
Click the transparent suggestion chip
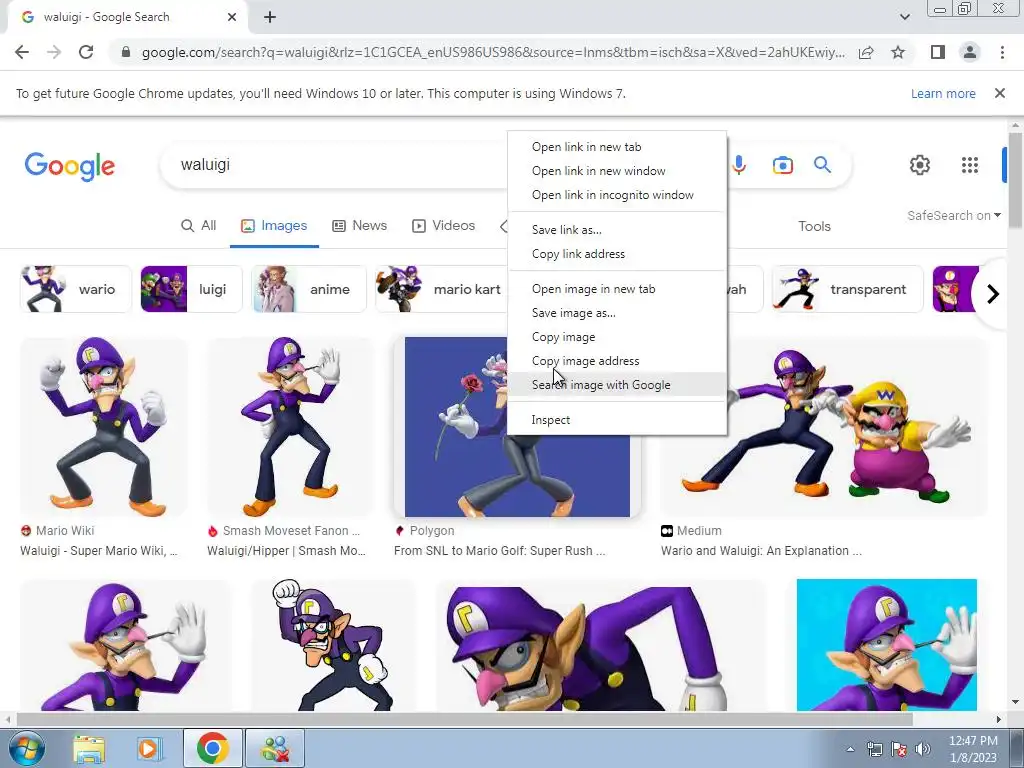(x=848, y=289)
